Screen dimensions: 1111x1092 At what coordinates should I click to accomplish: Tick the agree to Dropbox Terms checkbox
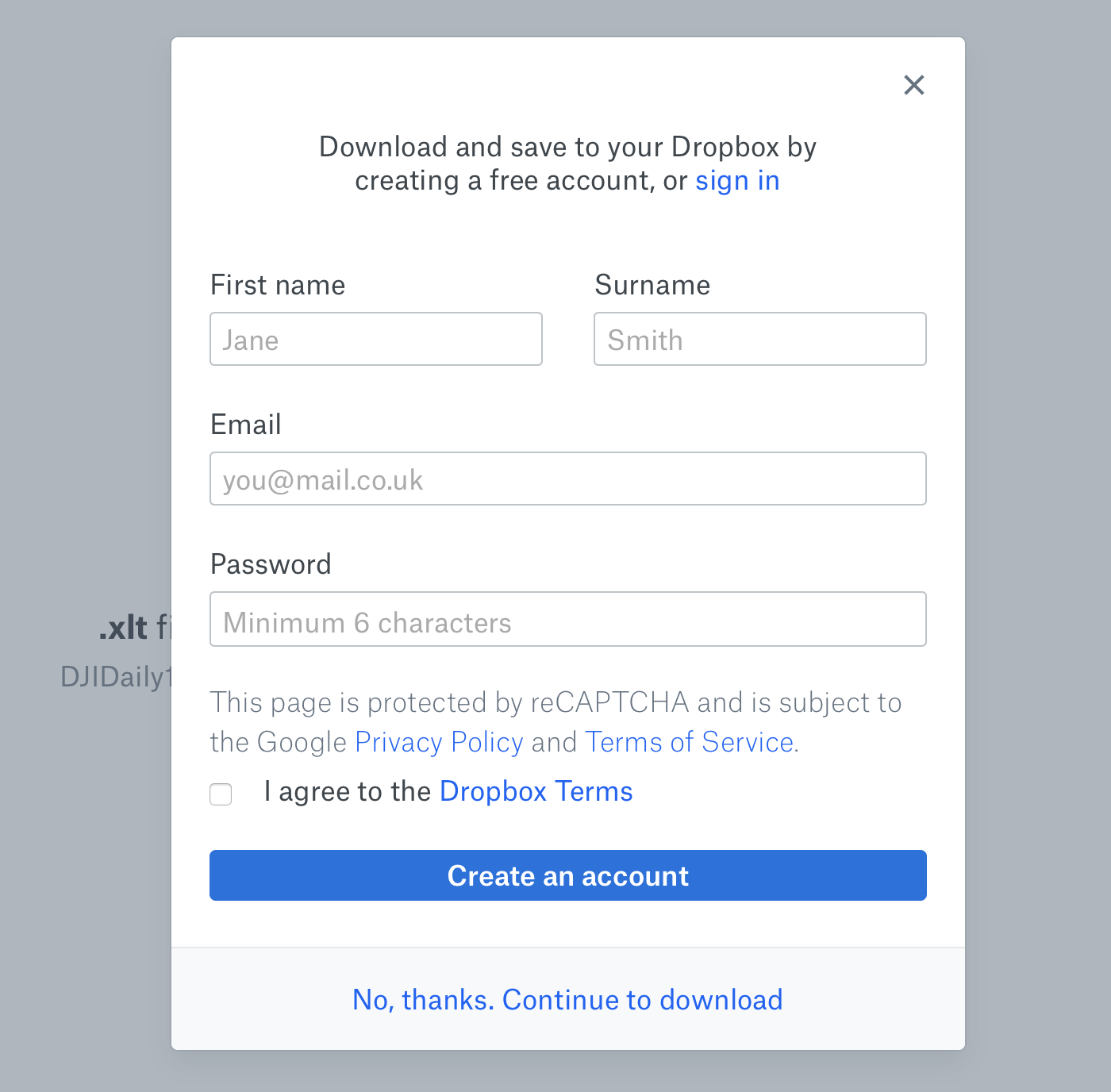click(x=221, y=794)
